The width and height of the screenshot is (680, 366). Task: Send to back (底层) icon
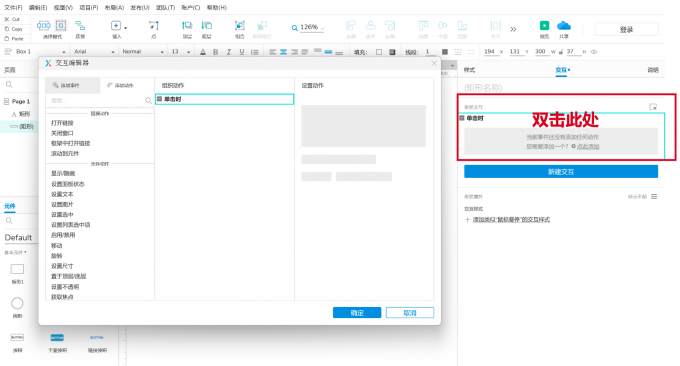click(207, 26)
